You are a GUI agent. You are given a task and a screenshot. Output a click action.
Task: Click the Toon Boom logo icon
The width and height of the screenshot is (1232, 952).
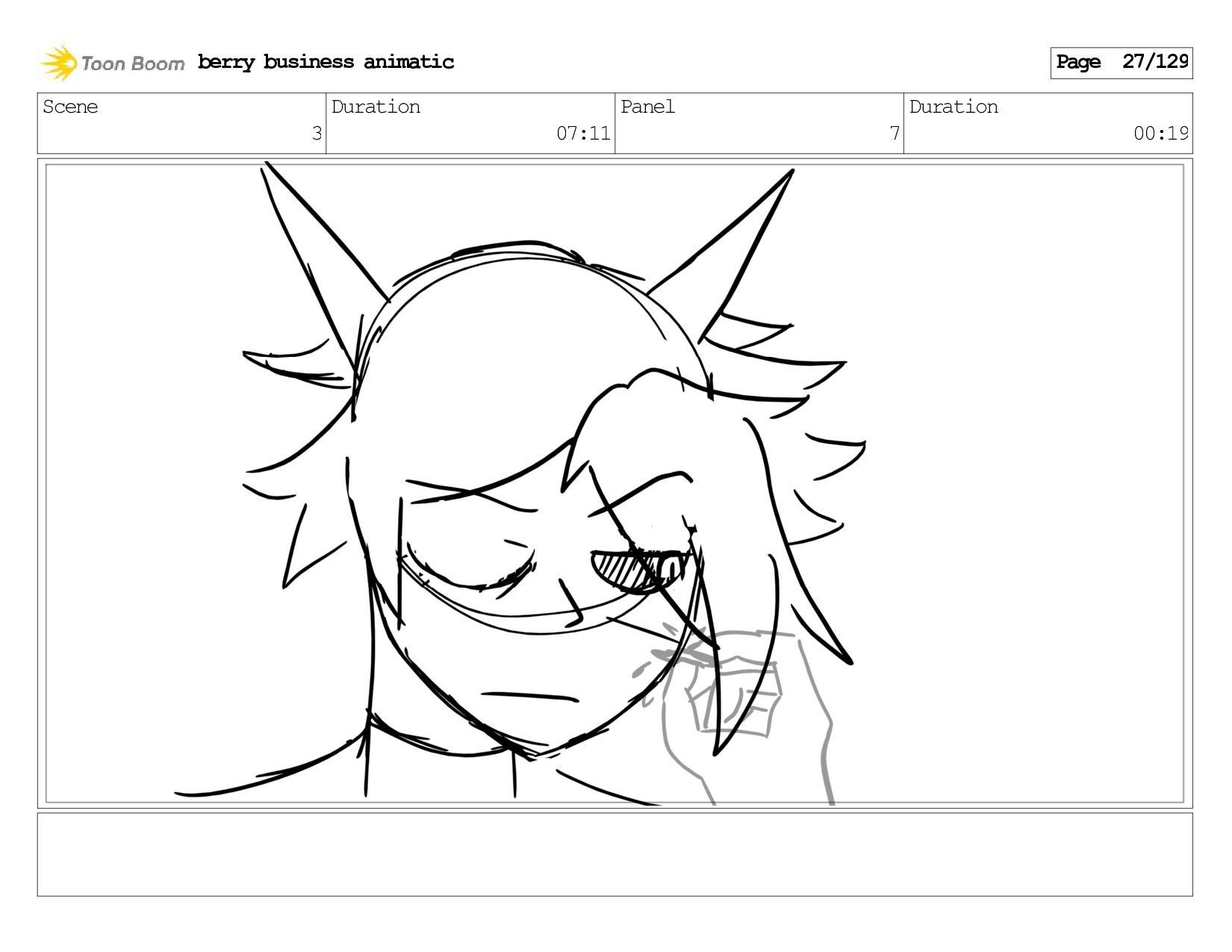[x=59, y=63]
